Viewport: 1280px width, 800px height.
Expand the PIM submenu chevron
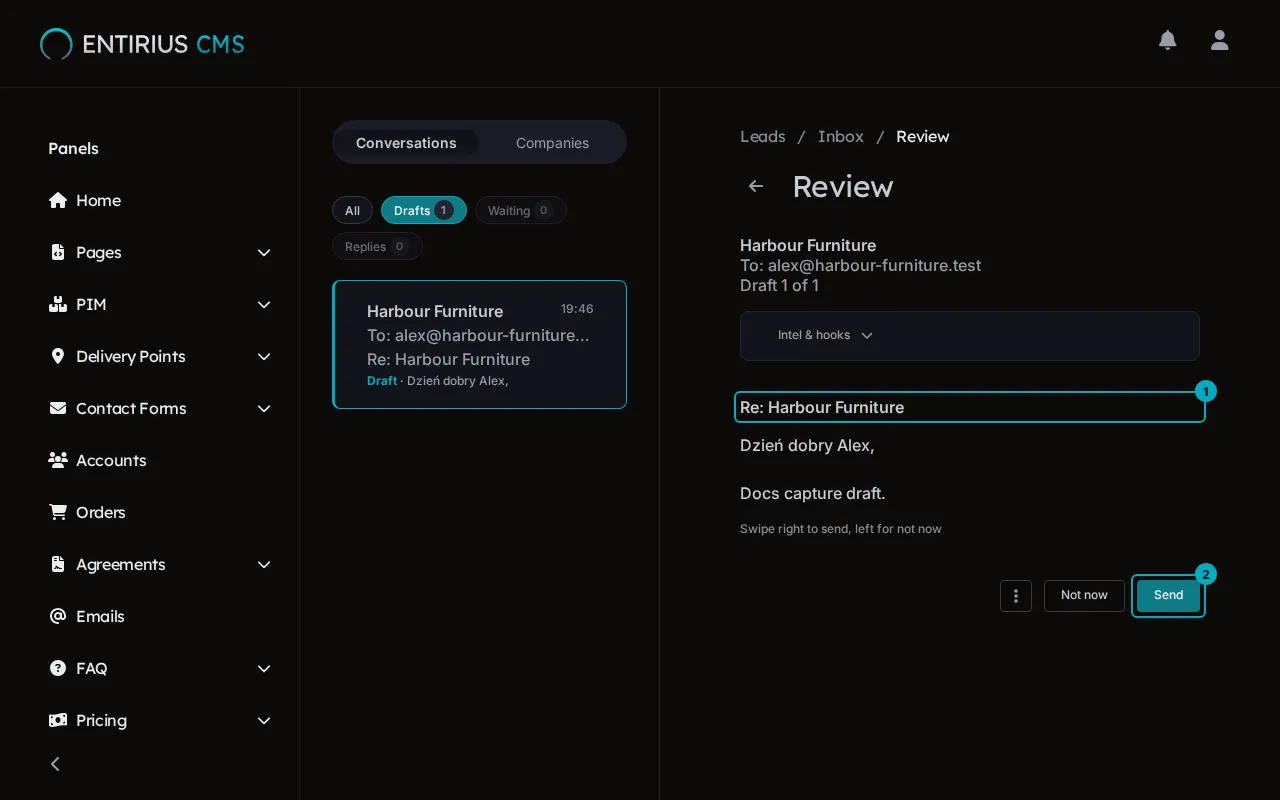click(264, 304)
